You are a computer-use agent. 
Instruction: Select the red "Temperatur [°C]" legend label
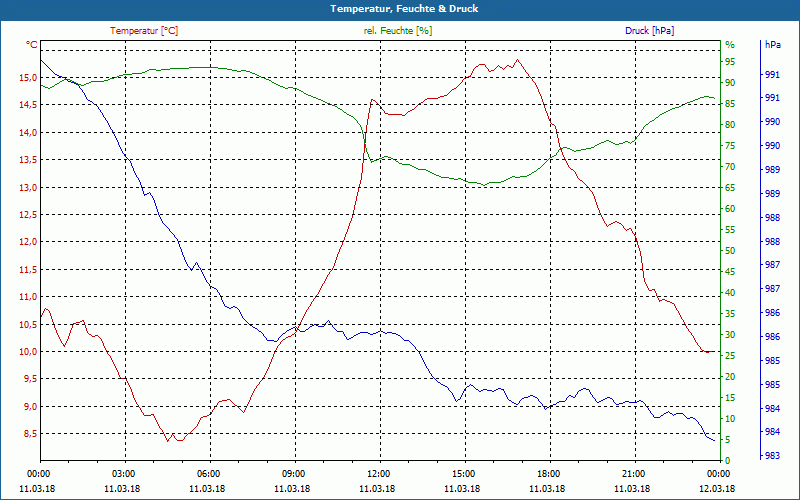point(144,31)
